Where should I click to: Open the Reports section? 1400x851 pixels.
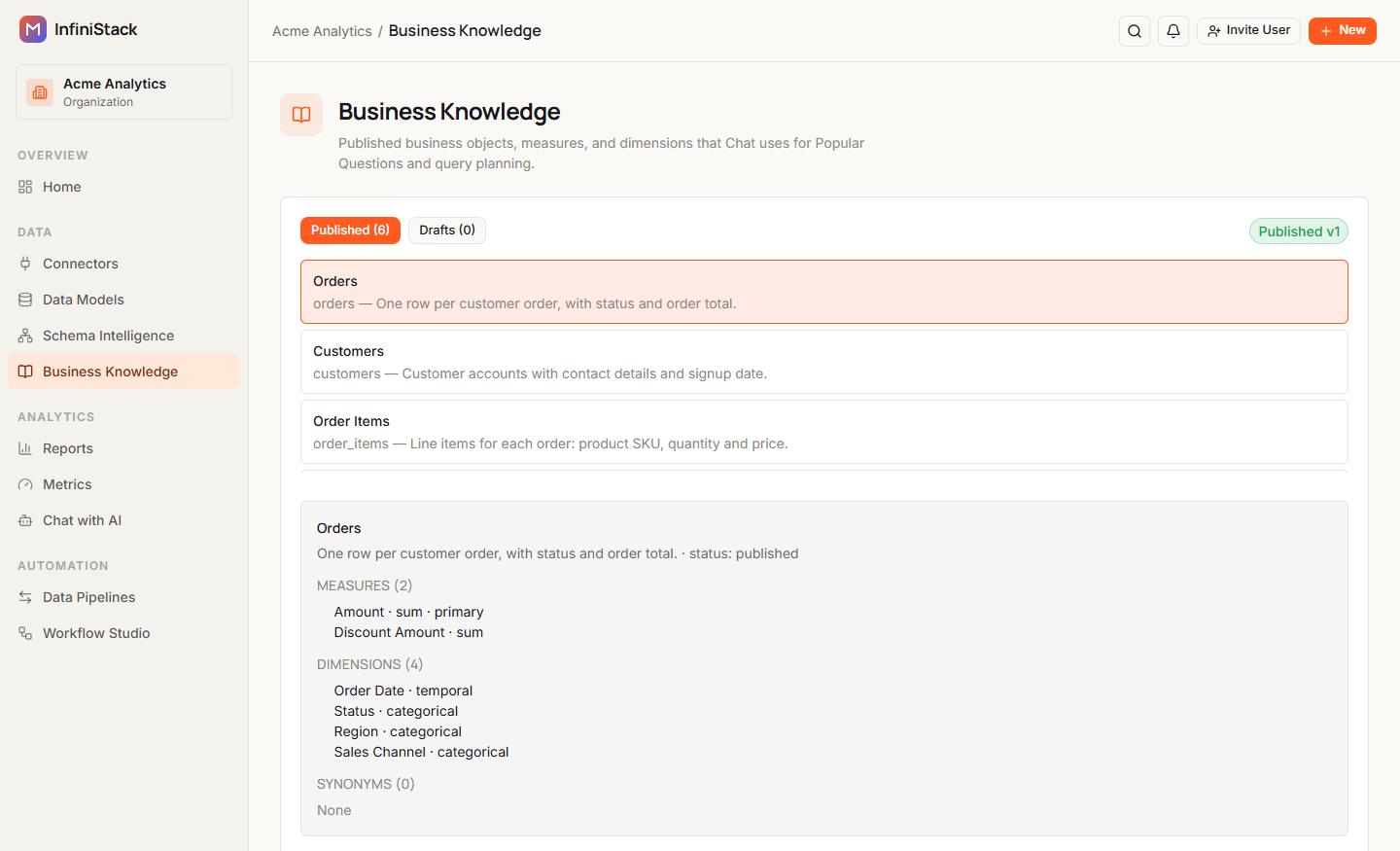tap(123, 448)
